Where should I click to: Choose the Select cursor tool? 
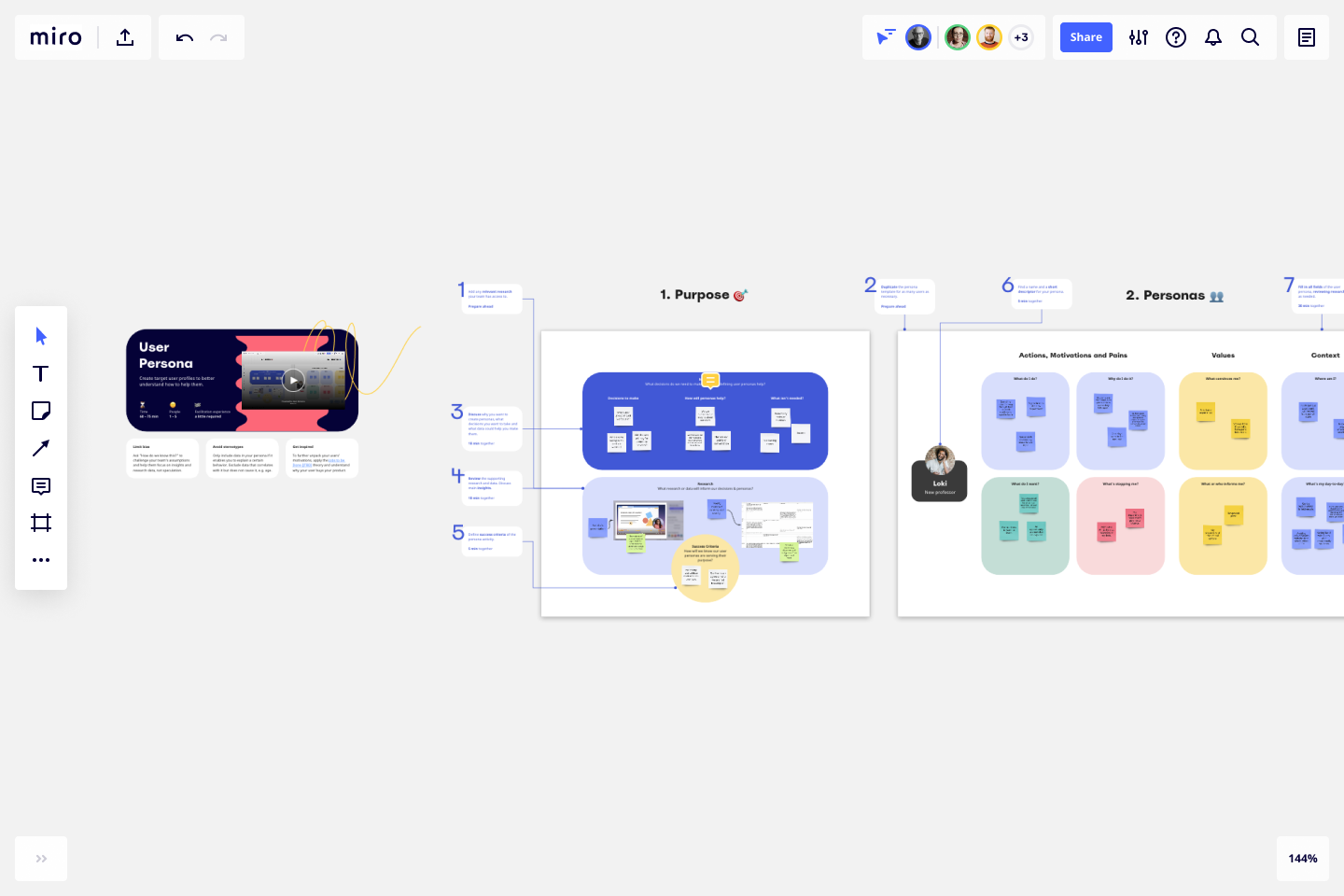(x=41, y=336)
